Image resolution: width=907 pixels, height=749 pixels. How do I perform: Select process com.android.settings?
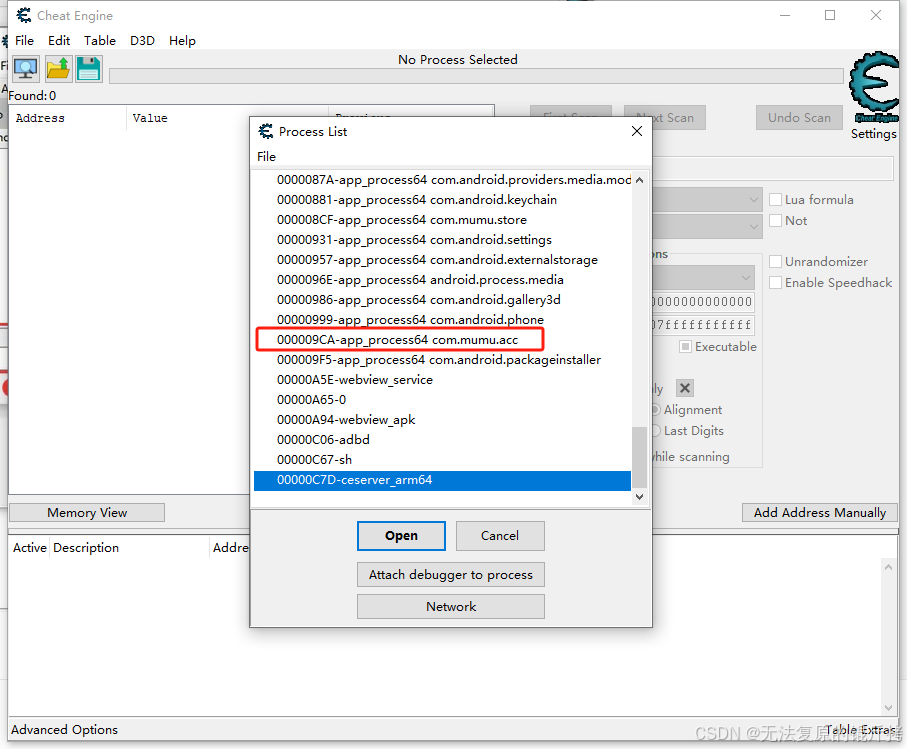pos(442,240)
